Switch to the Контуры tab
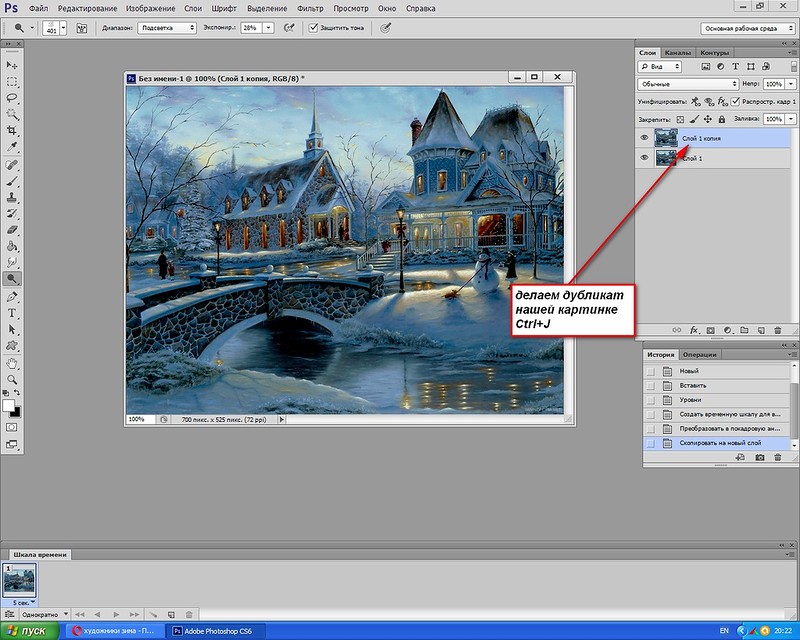This screenshot has width=800, height=640. pyautogui.click(x=714, y=53)
